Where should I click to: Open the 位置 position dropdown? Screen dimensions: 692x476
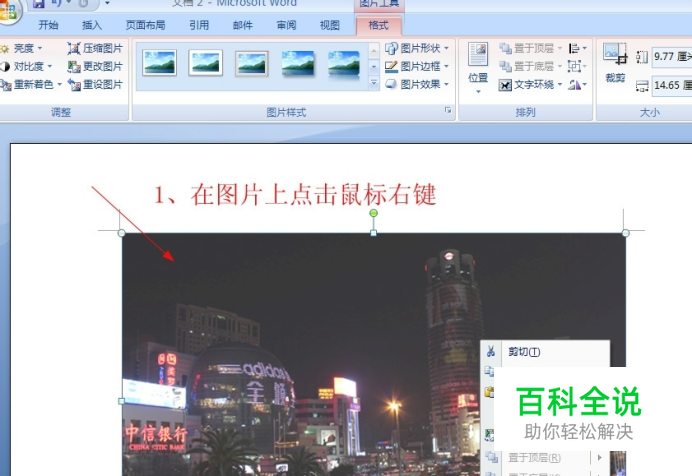pos(478,68)
